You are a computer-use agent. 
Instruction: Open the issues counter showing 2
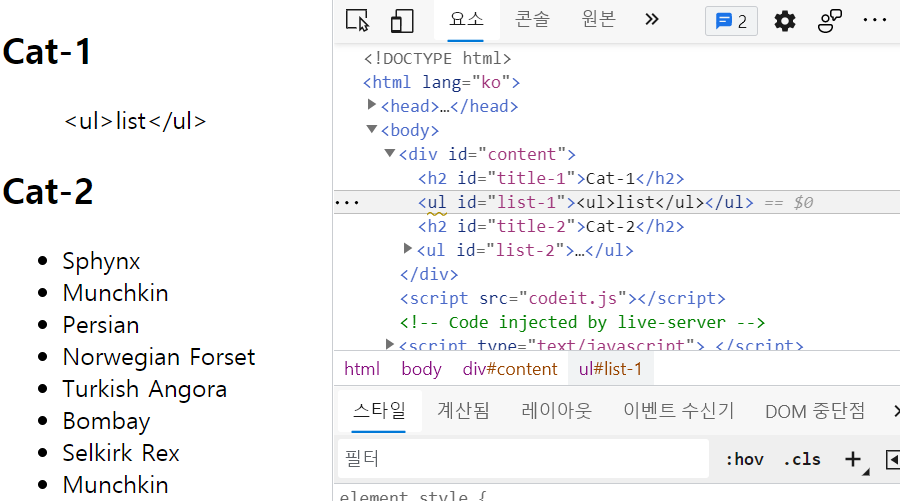[731, 21]
